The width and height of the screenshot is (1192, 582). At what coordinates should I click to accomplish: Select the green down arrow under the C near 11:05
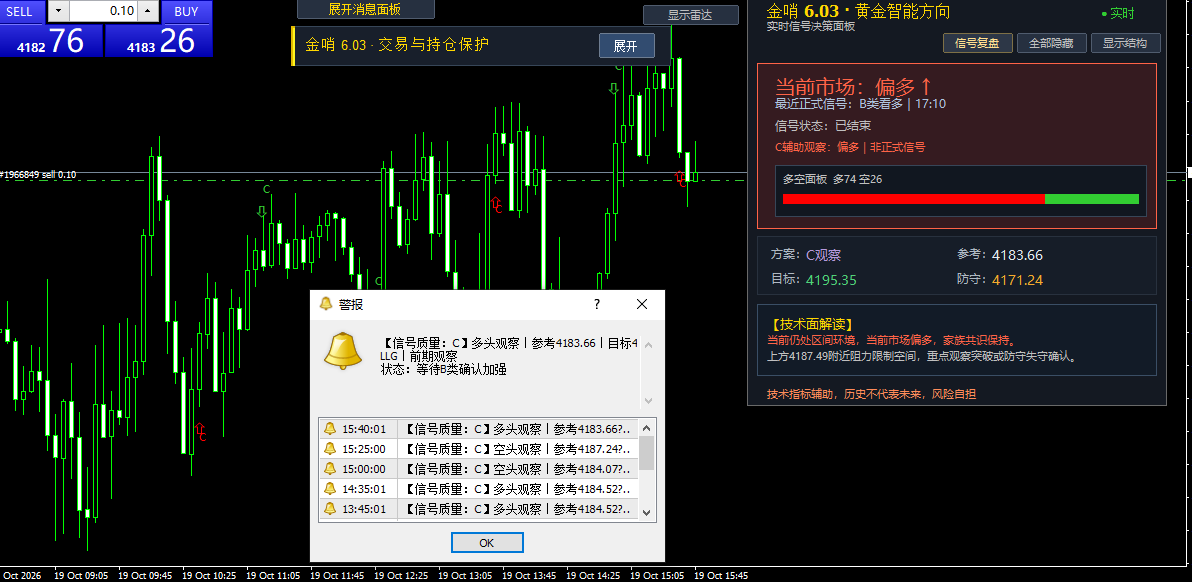(x=262, y=211)
